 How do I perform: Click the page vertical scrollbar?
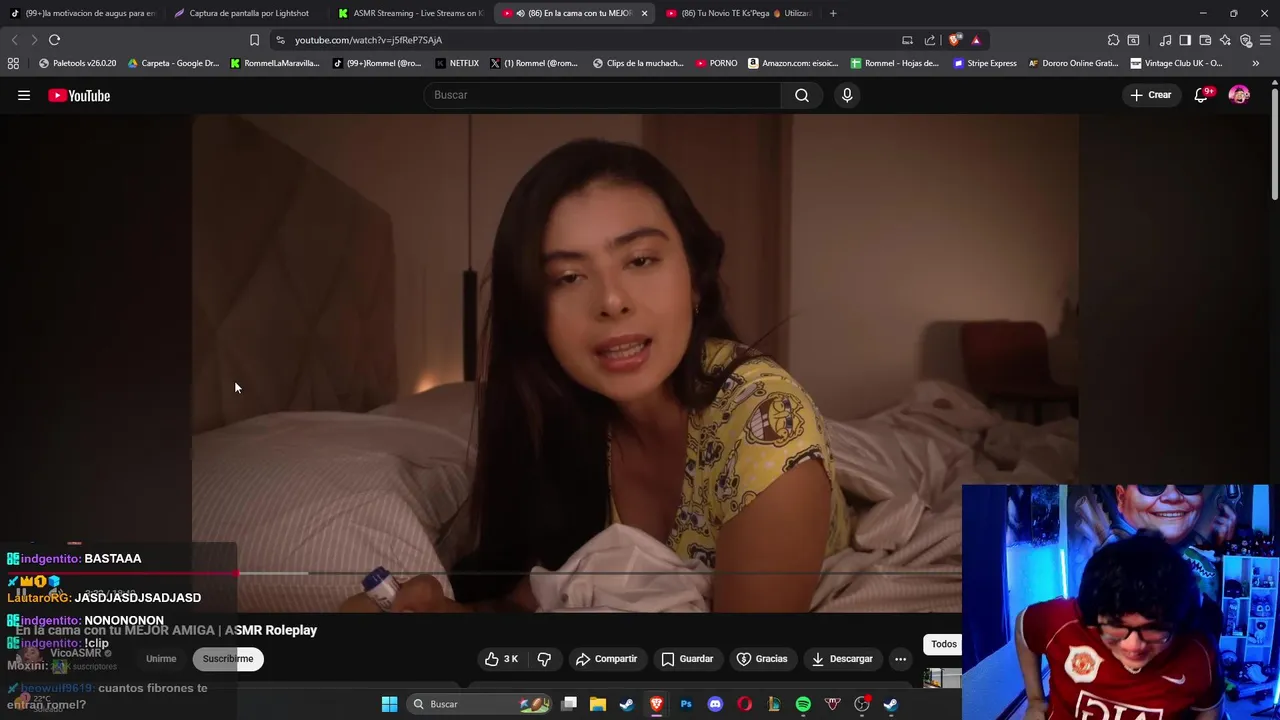coord(1275,145)
